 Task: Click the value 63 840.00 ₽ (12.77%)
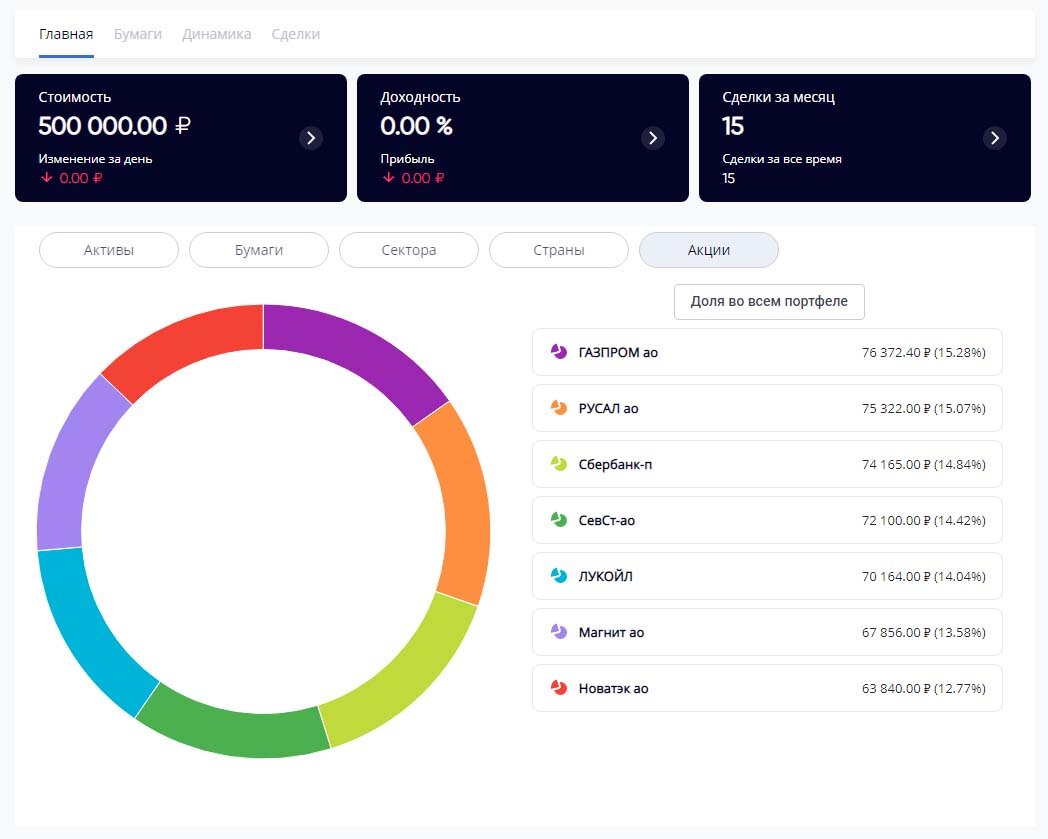[923, 689]
